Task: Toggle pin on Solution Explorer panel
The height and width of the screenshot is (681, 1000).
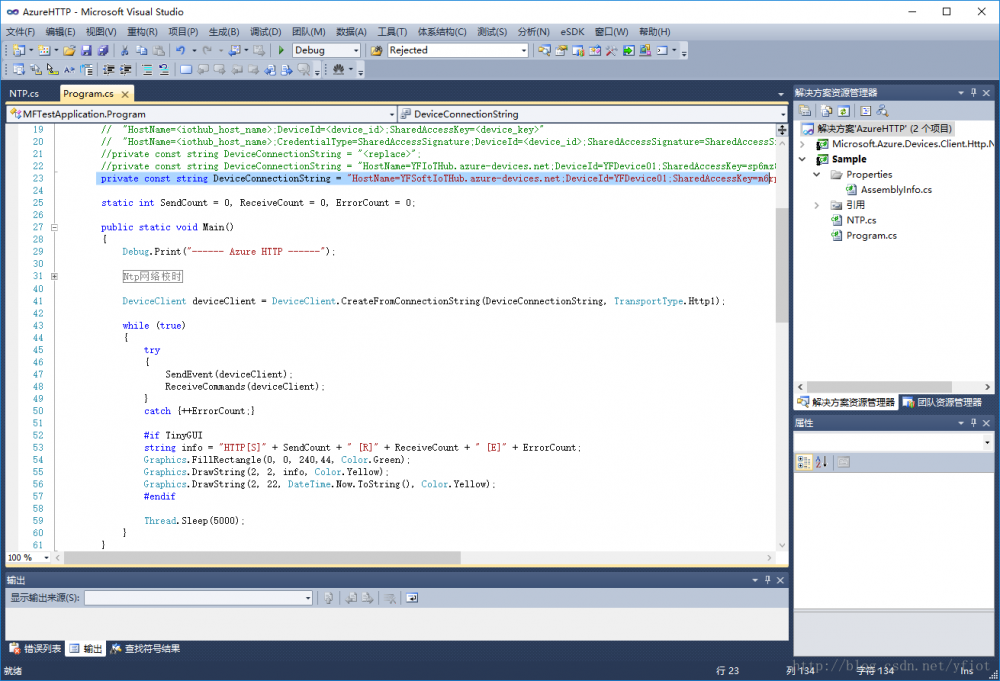Action: click(971, 93)
